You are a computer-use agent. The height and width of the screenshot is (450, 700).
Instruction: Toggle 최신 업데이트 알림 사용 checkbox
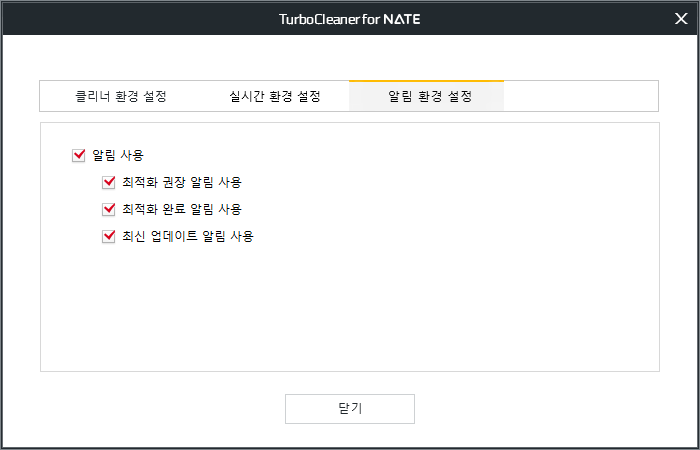(108, 236)
